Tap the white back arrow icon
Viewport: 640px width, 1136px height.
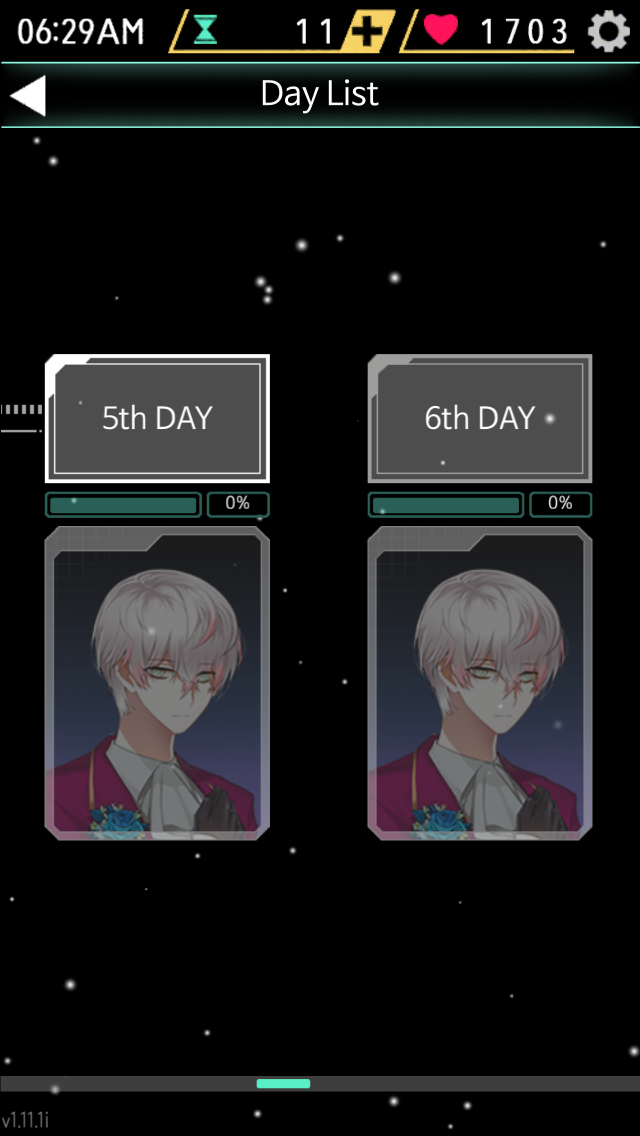click(x=28, y=96)
